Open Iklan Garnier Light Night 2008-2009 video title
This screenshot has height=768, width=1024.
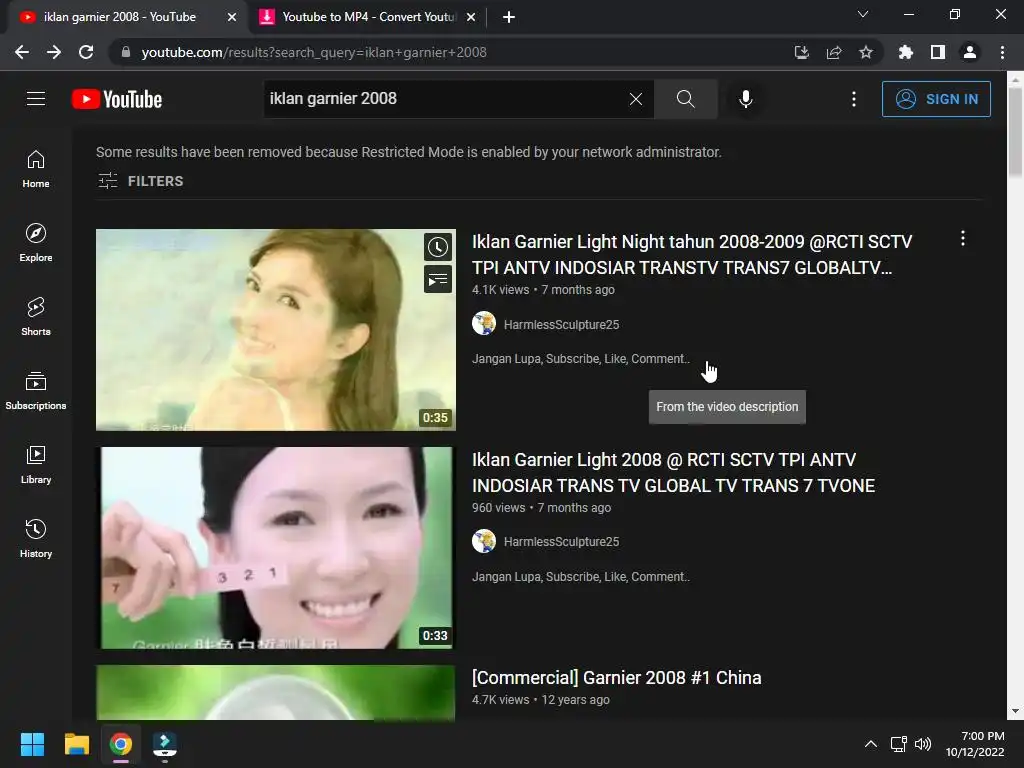(692, 255)
